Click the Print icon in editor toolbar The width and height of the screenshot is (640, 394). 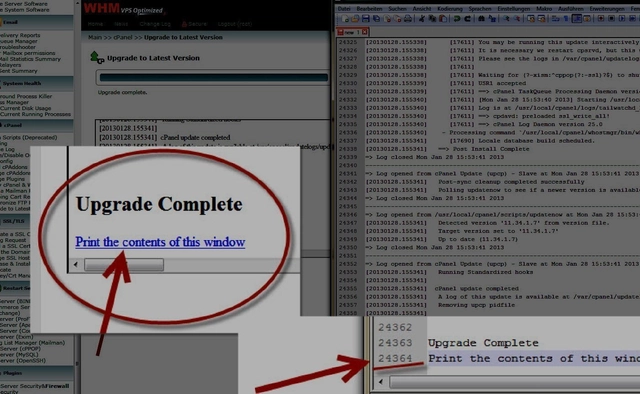(407, 18)
